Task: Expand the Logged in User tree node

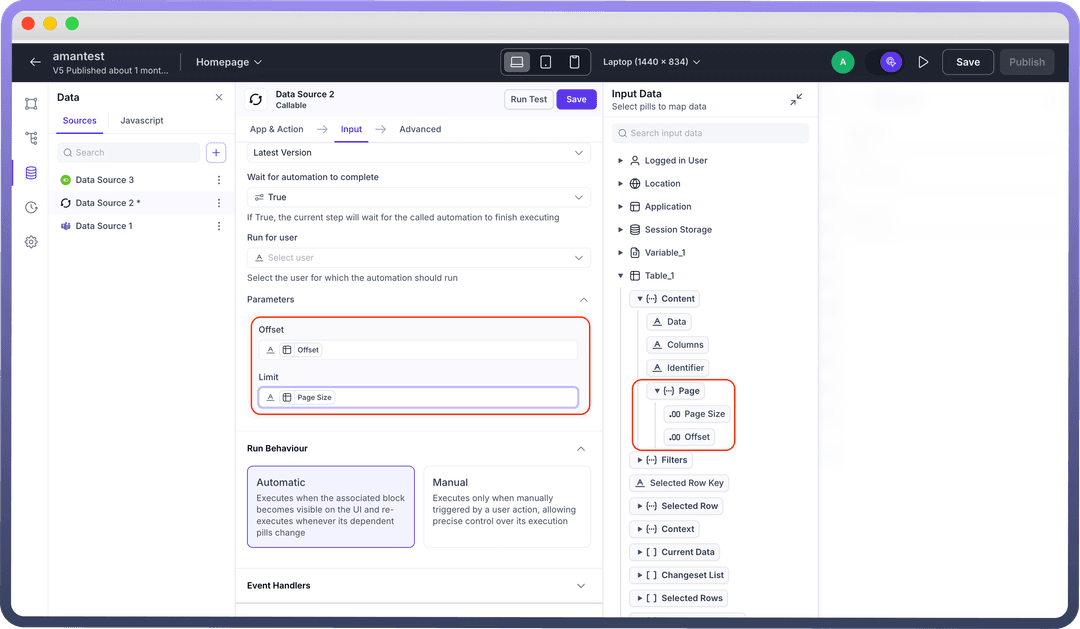Action: click(x=621, y=160)
